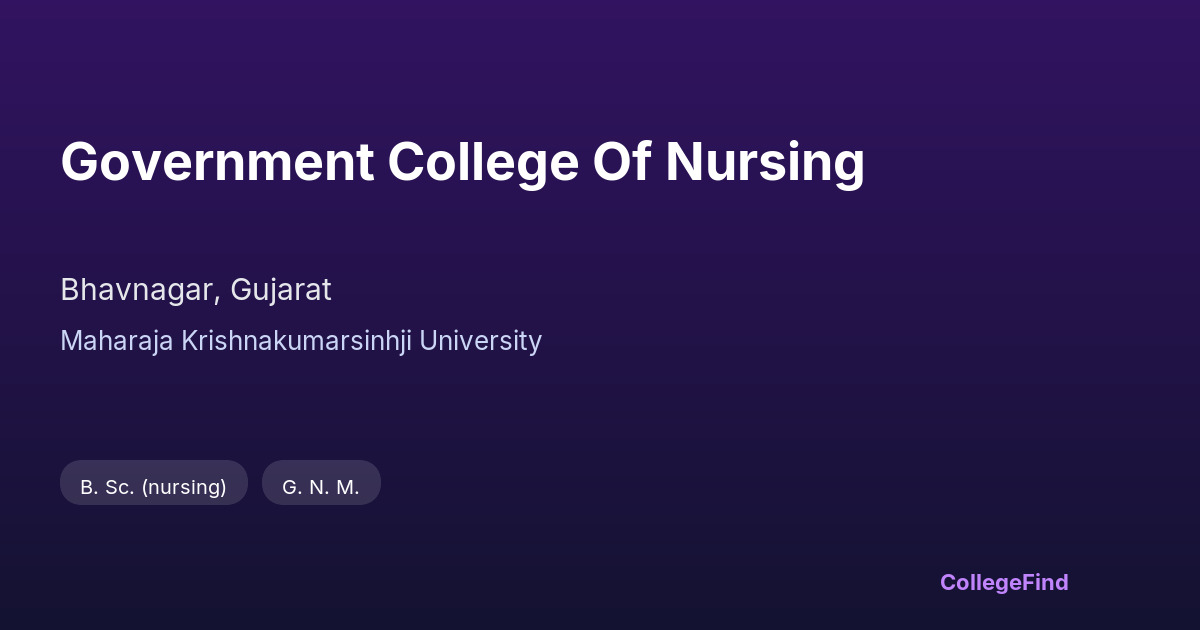The width and height of the screenshot is (1200, 630).
Task: Select the Bhavnagar, Gujarat location text
Action: click(196, 290)
